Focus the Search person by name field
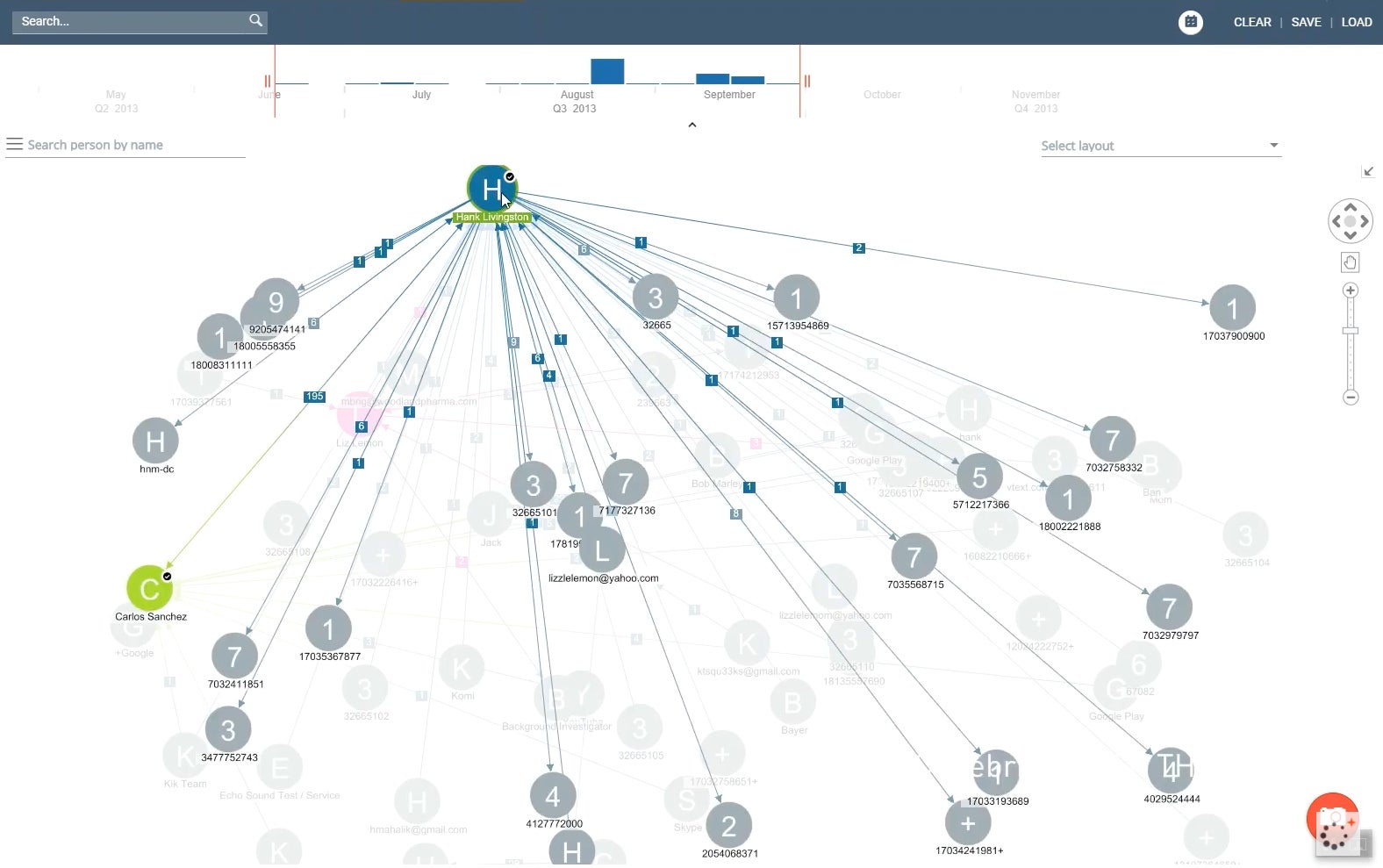The width and height of the screenshot is (1383, 868). point(136,145)
